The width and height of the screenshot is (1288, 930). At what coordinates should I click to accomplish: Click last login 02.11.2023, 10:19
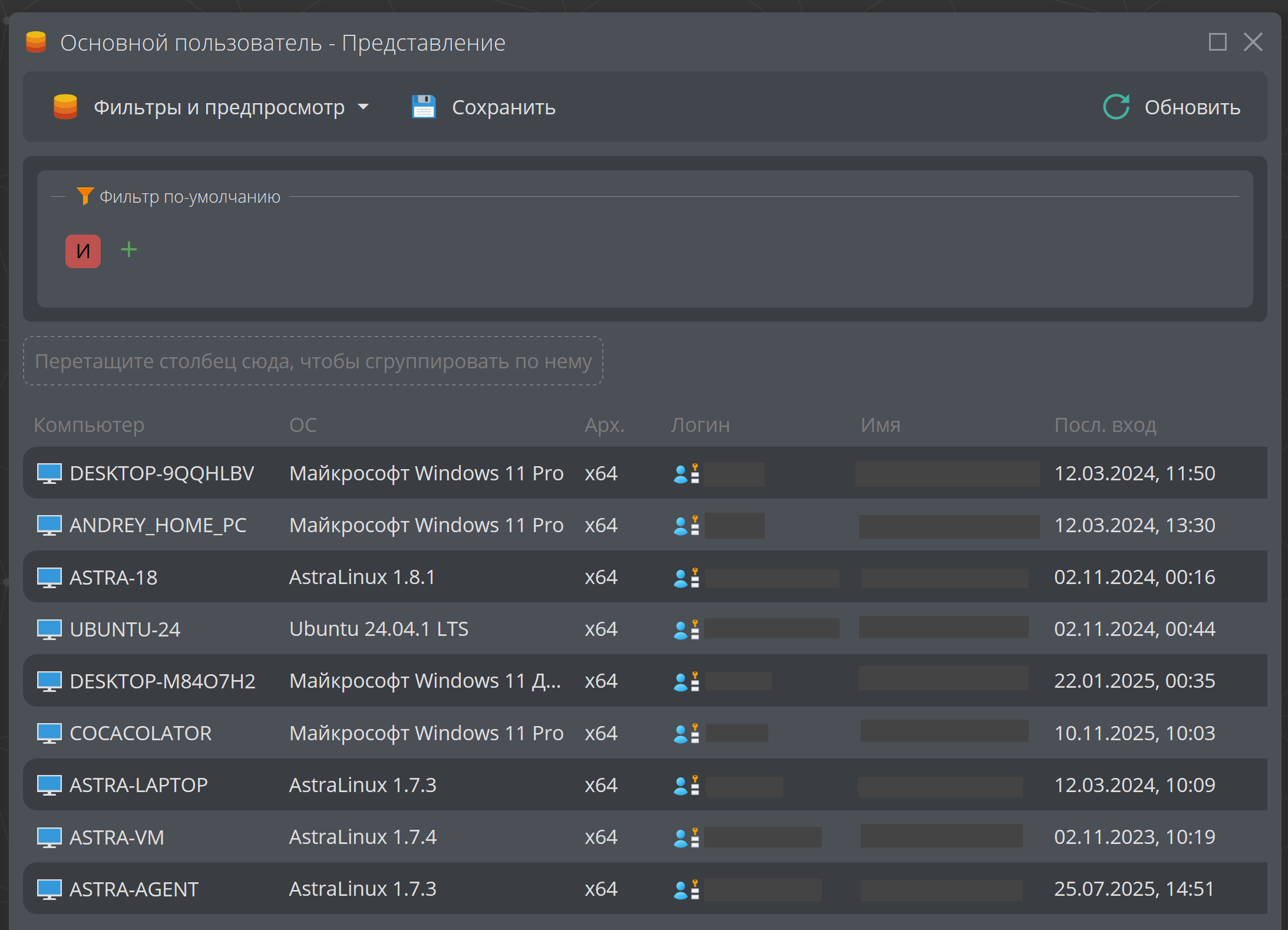point(1135,837)
